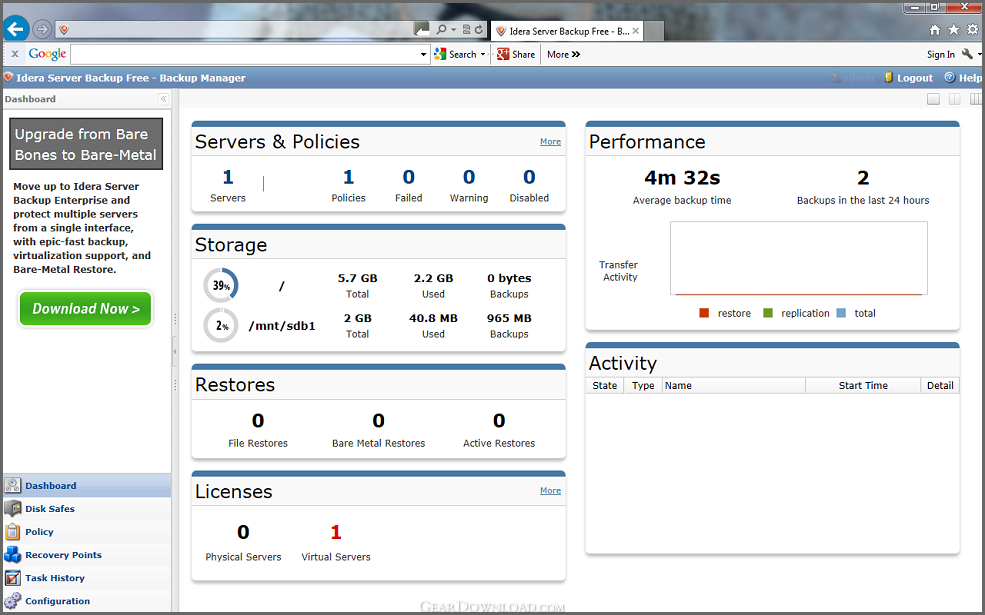Screen dimensions: 985x615
Task: Open Policy in the sidebar
Action: pos(87,532)
